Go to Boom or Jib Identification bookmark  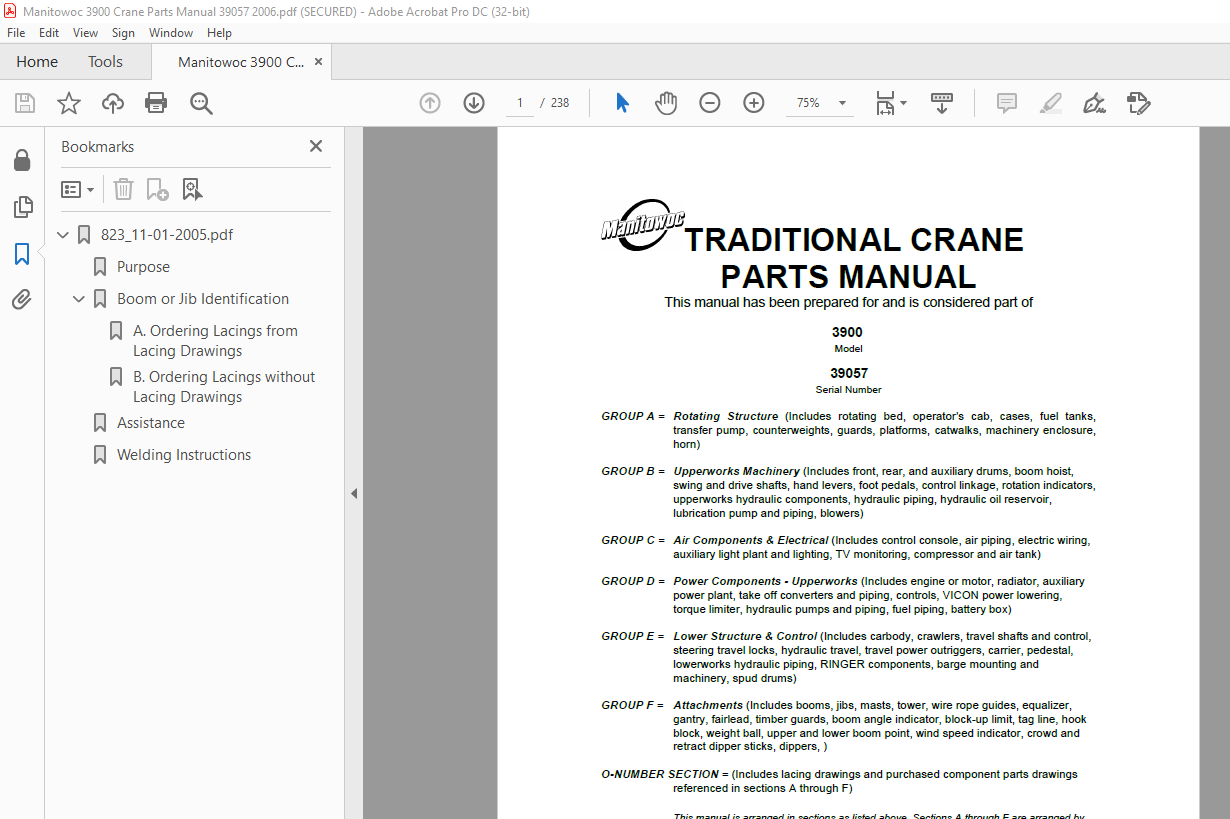pyautogui.click(x=203, y=299)
